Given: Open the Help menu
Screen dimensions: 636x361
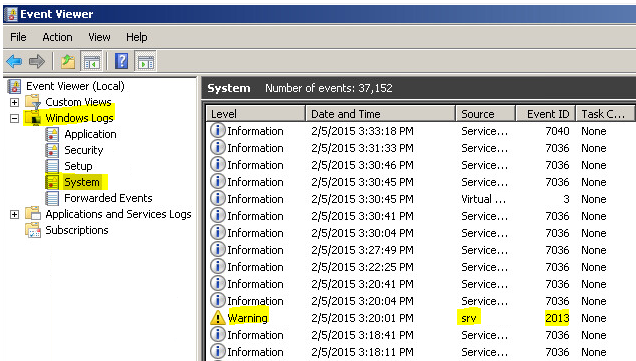Looking at the screenshot, I should pos(137,37).
